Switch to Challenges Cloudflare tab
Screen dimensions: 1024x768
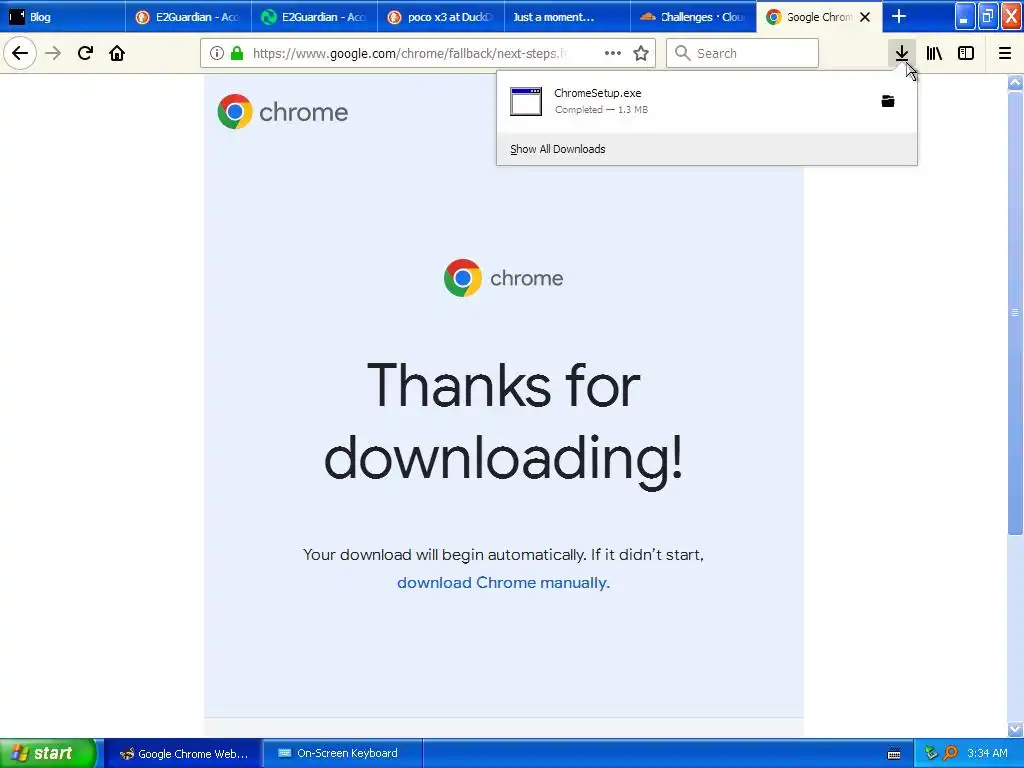point(693,17)
